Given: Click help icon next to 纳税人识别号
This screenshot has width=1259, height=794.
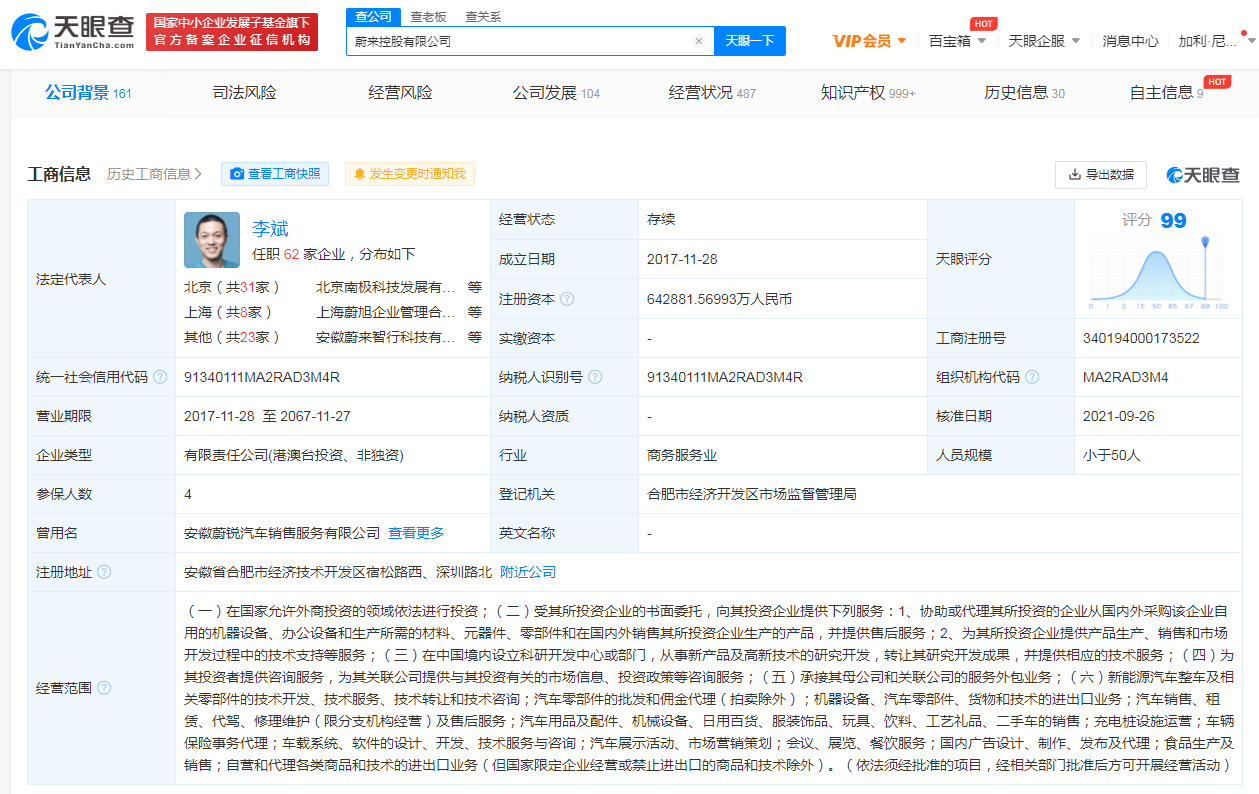Looking at the screenshot, I should 595,377.
